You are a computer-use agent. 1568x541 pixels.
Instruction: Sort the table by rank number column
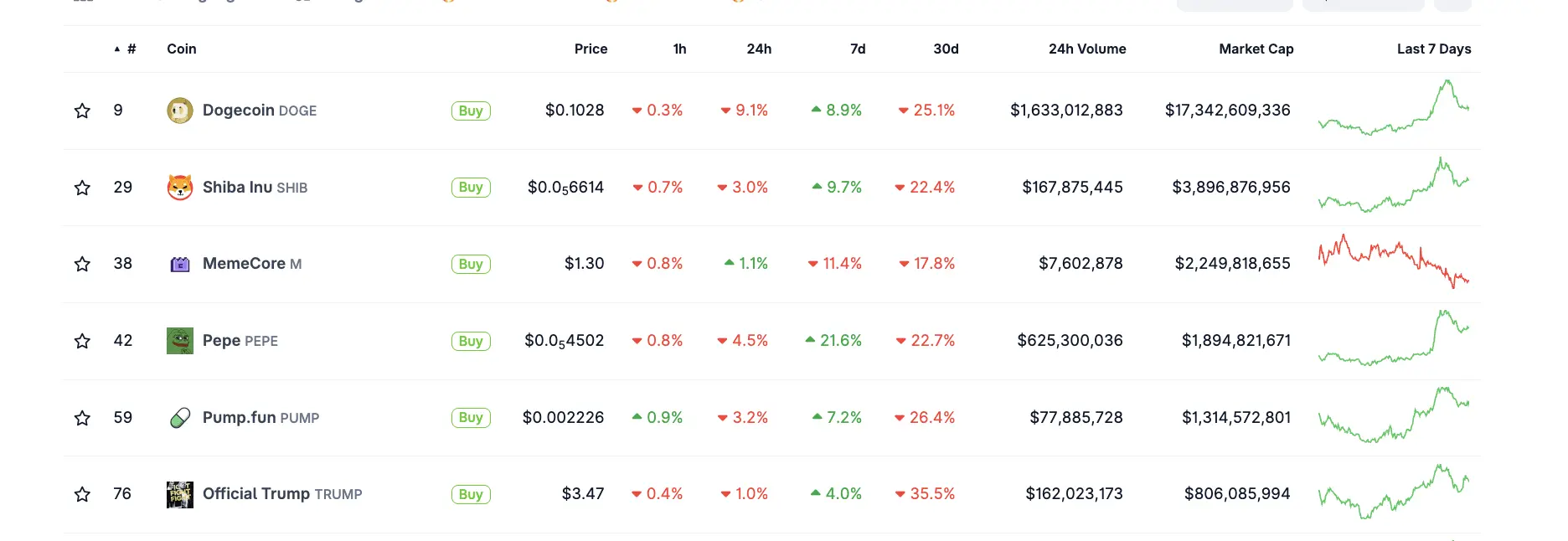click(x=130, y=49)
